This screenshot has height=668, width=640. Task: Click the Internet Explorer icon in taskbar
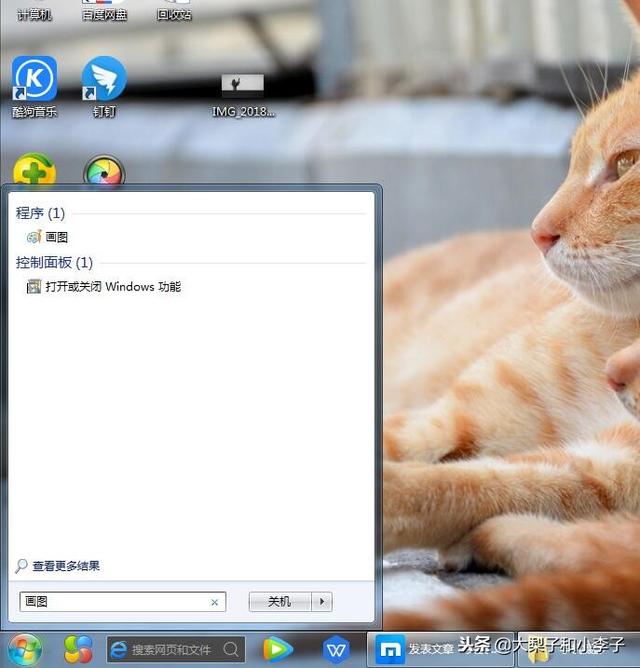pos(119,650)
